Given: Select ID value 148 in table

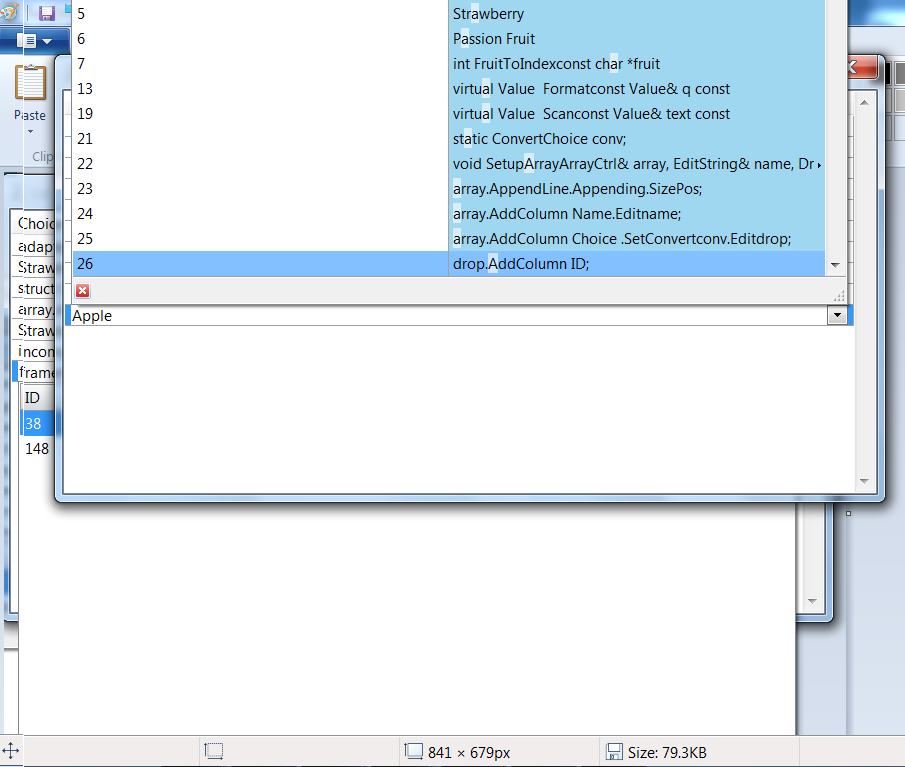Looking at the screenshot, I should pos(37,449).
